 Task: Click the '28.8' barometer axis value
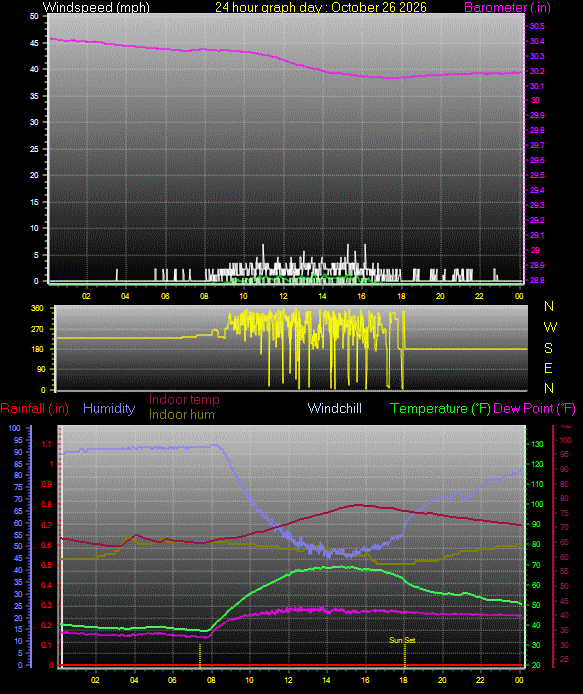tap(537, 280)
